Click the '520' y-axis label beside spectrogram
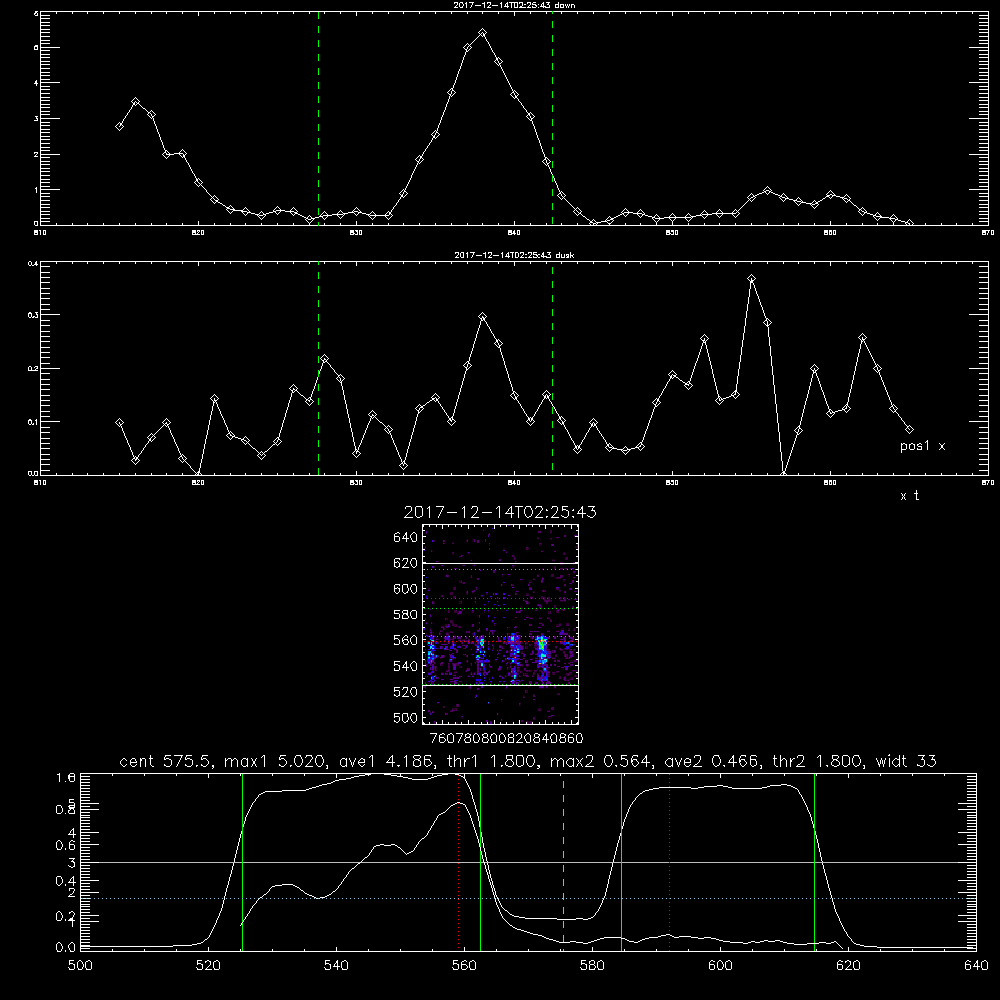The height and width of the screenshot is (1000, 1000). click(406, 692)
